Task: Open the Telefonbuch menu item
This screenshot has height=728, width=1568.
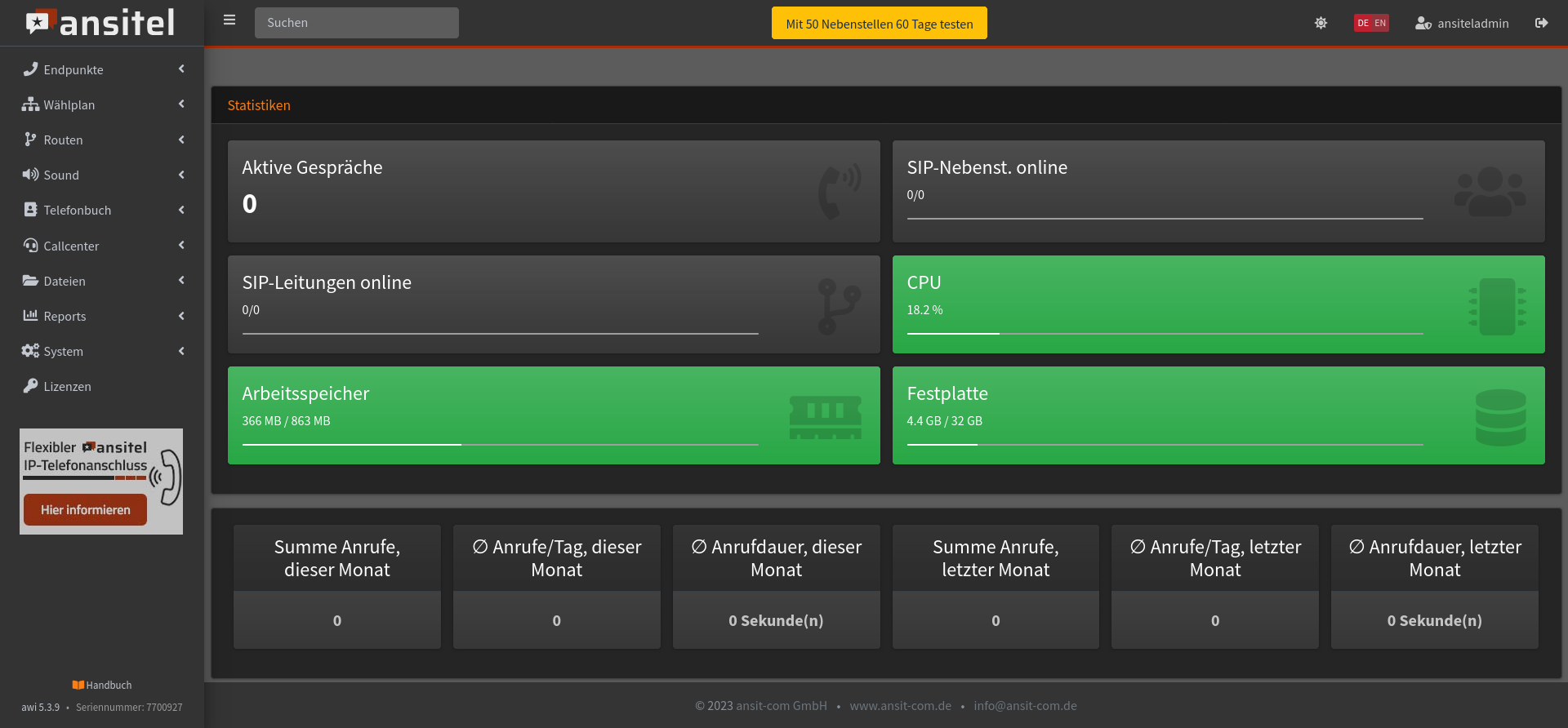Action: (x=77, y=211)
